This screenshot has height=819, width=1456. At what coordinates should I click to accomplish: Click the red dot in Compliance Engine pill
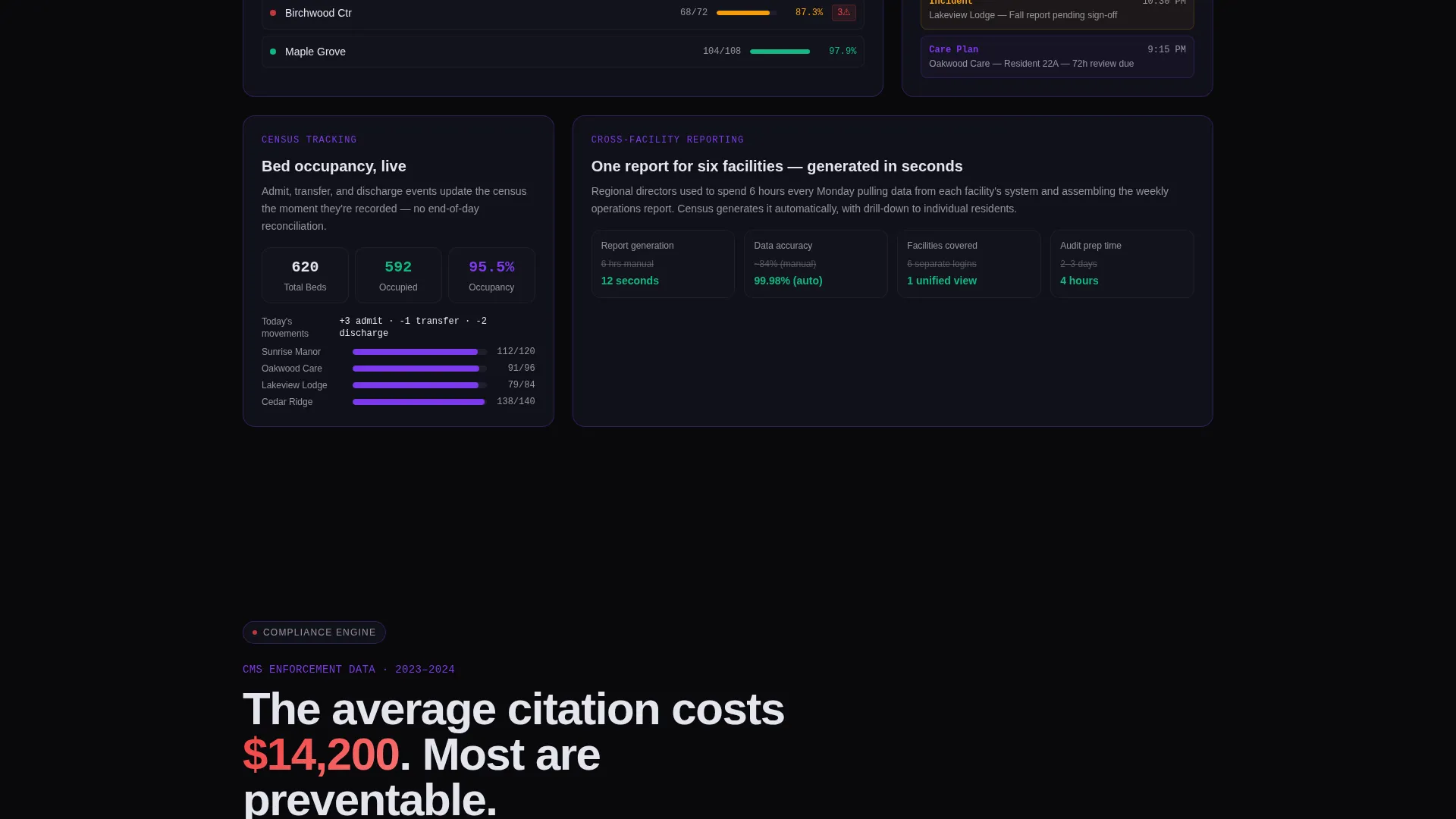point(255,632)
